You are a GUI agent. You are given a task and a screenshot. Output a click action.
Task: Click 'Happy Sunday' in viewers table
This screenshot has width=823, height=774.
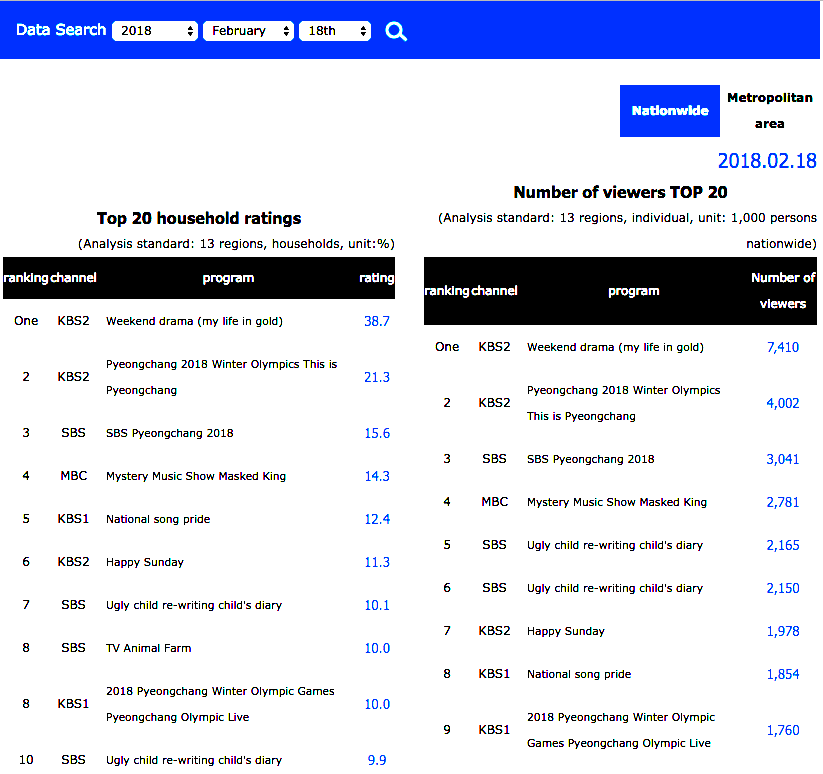(566, 632)
